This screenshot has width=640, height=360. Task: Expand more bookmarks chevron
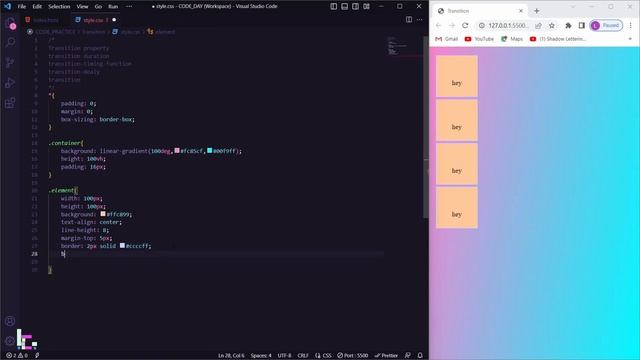click(x=630, y=39)
